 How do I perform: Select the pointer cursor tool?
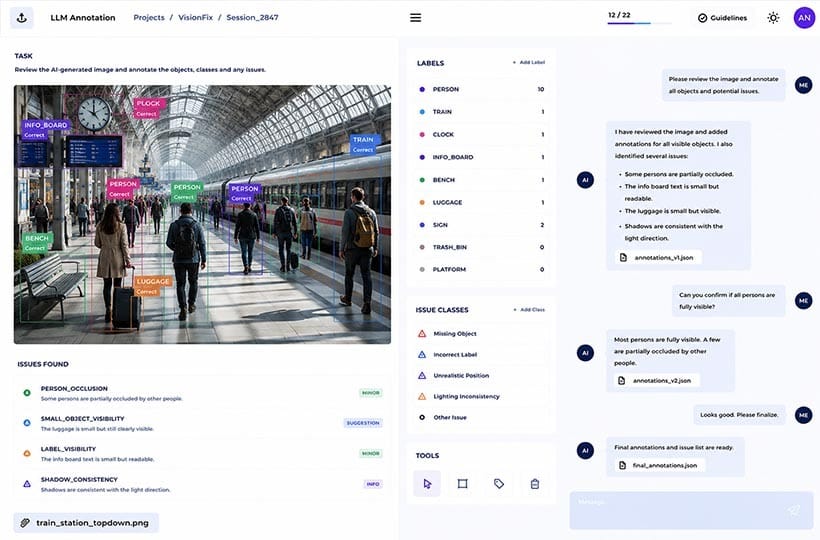click(x=427, y=484)
